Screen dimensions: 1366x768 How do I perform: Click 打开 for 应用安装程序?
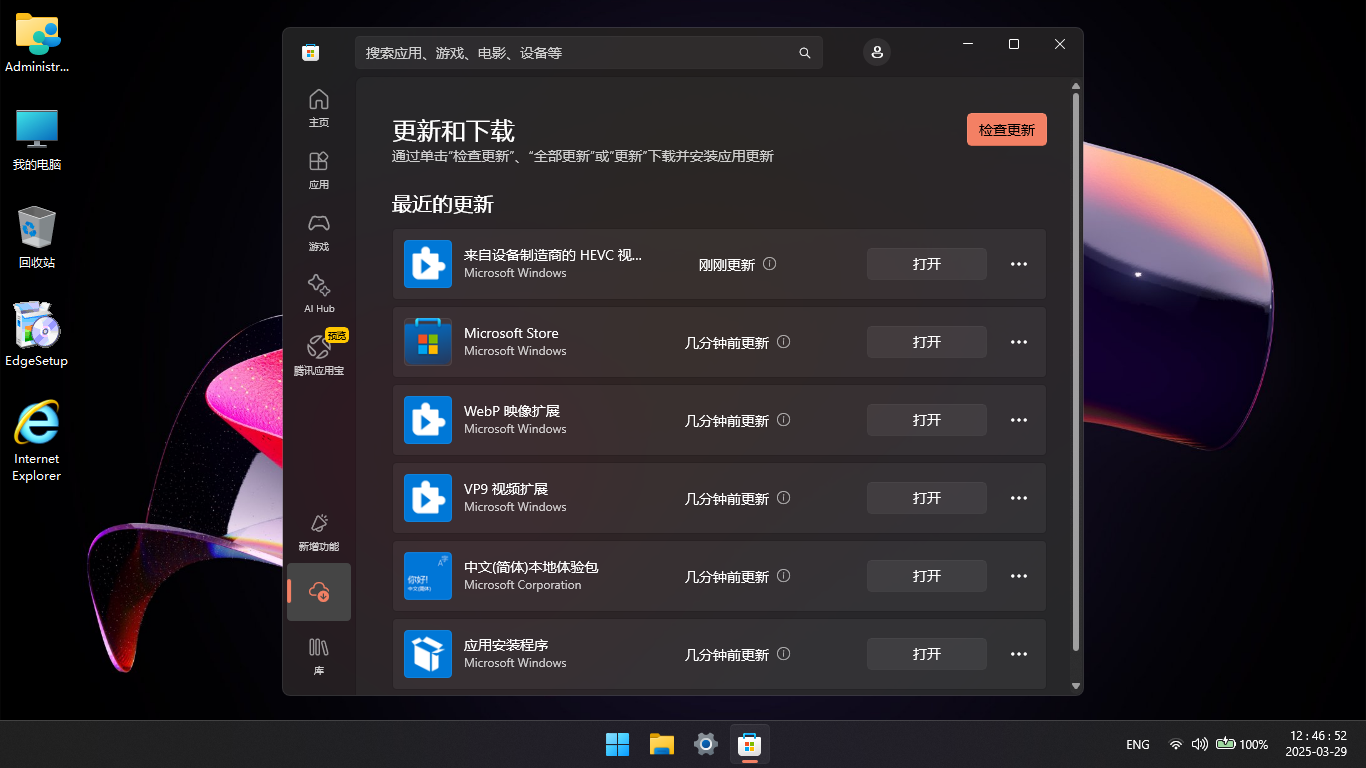(x=927, y=654)
